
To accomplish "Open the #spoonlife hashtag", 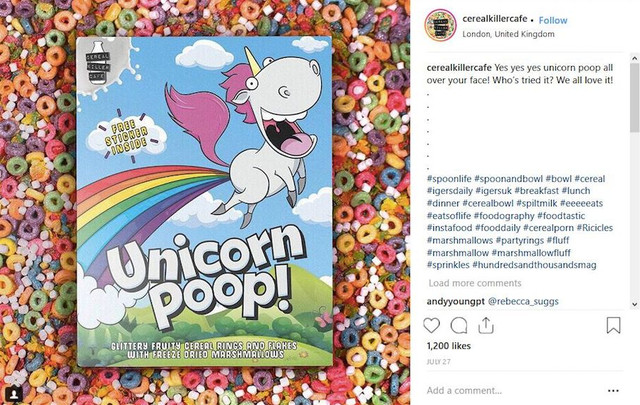I will pos(449,179).
